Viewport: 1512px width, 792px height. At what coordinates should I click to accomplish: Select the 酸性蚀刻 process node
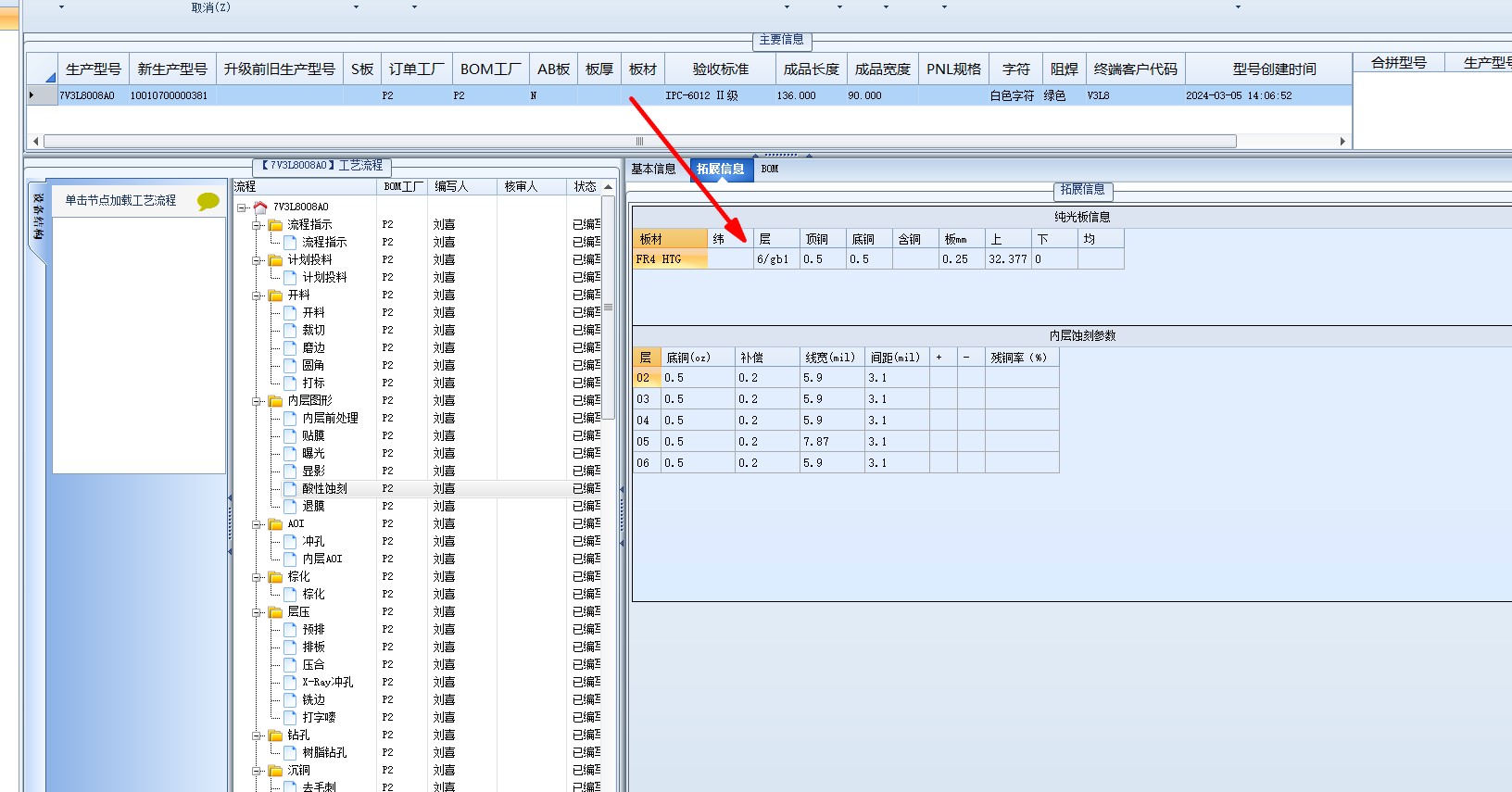(x=324, y=488)
